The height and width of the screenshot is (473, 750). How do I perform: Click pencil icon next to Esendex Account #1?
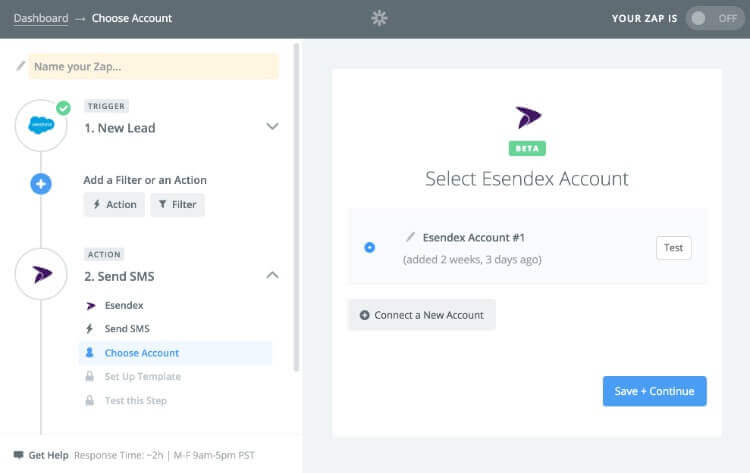[x=410, y=237]
